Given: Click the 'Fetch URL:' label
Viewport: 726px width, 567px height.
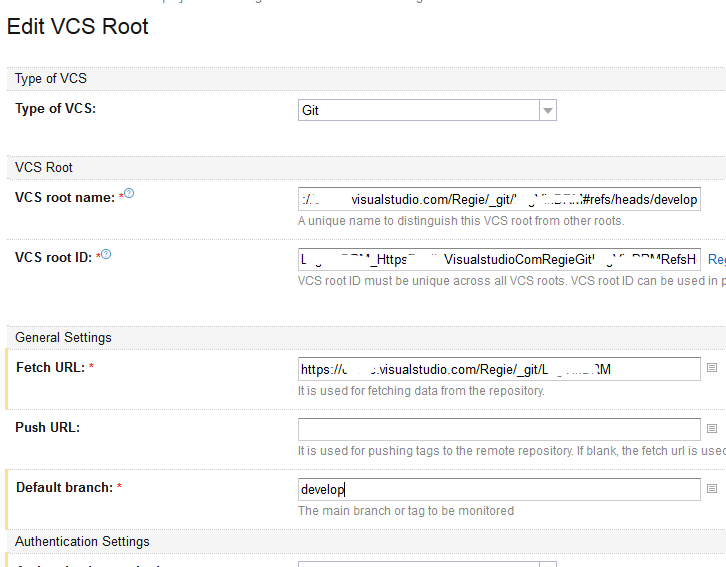Looking at the screenshot, I should (x=50, y=368).
